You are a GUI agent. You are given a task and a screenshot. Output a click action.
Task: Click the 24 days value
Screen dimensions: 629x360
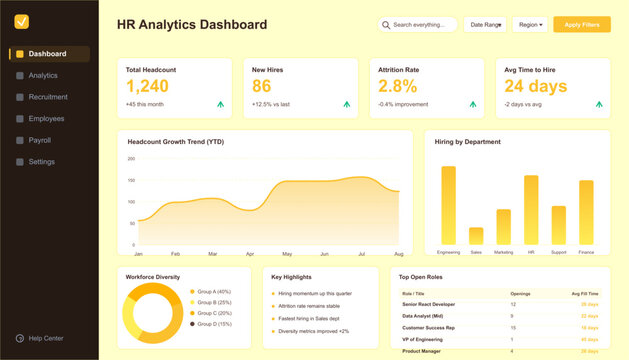tap(536, 86)
